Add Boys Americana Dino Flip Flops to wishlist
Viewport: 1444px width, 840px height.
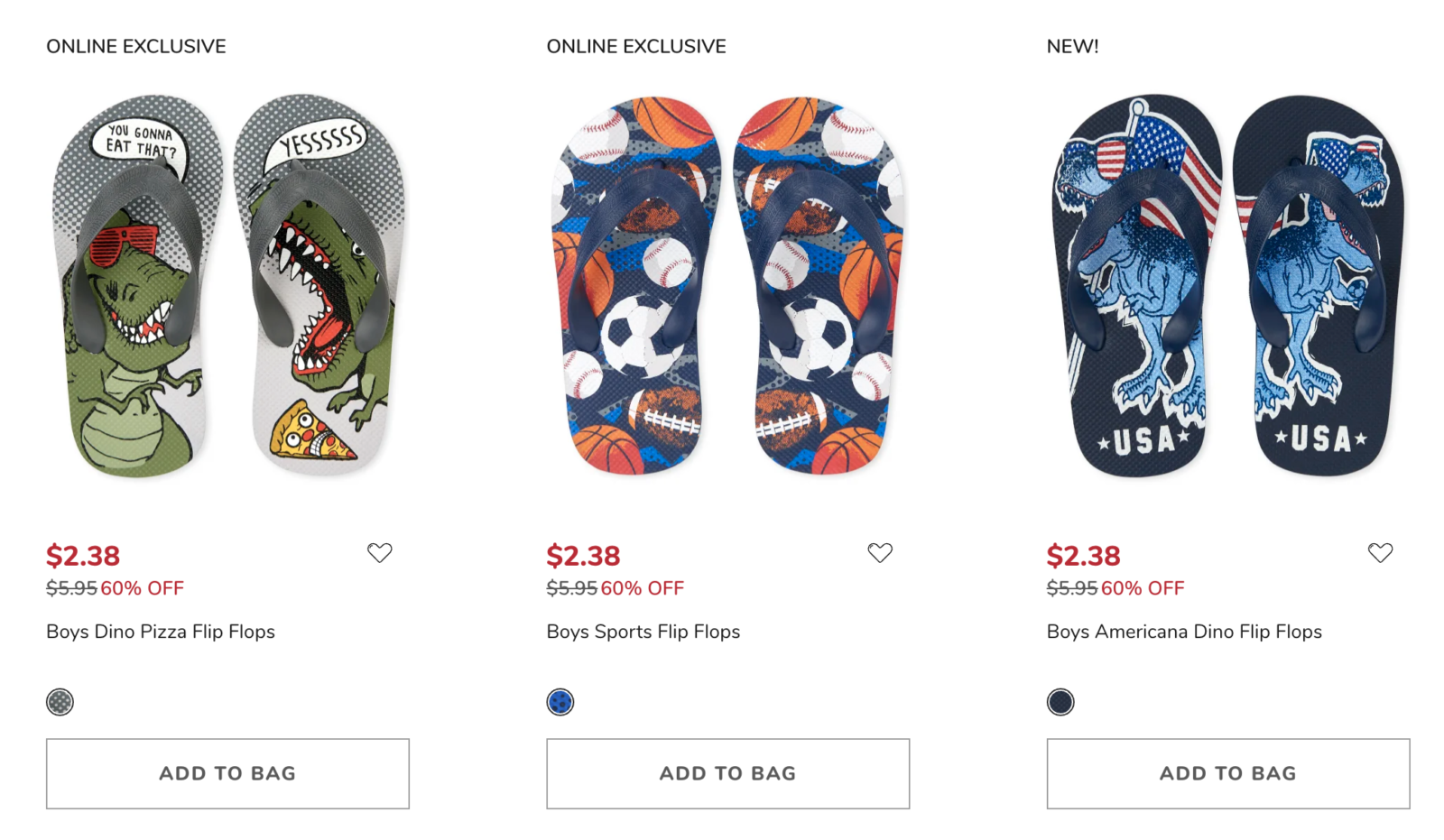point(1379,552)
